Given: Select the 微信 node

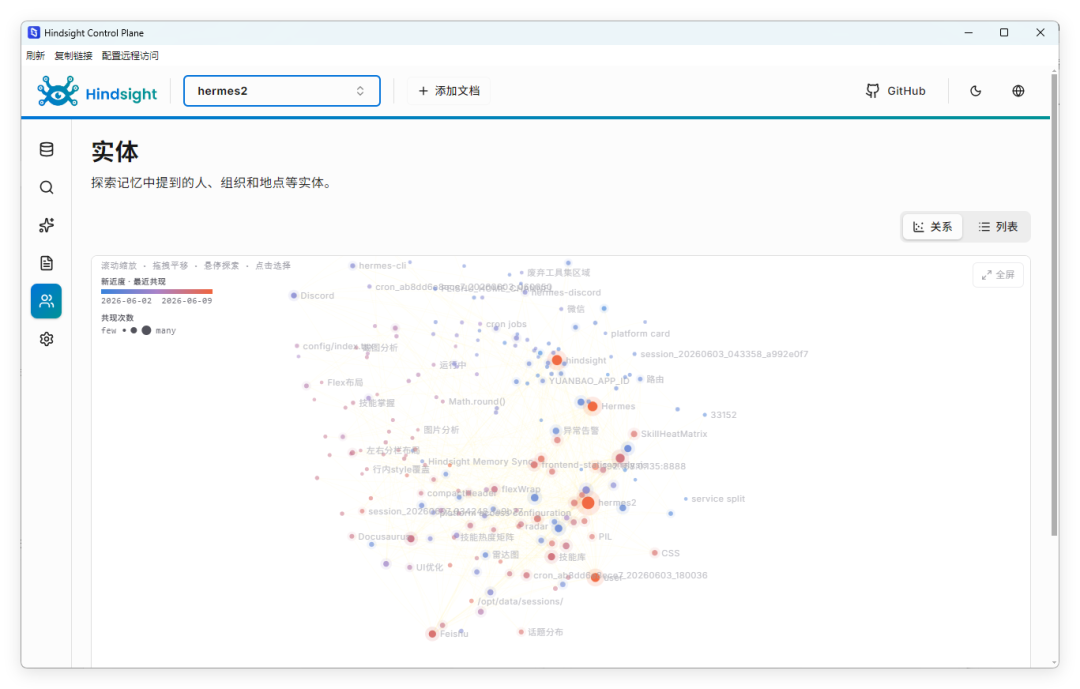Looking at the screenshot, I should pos(561,309).
